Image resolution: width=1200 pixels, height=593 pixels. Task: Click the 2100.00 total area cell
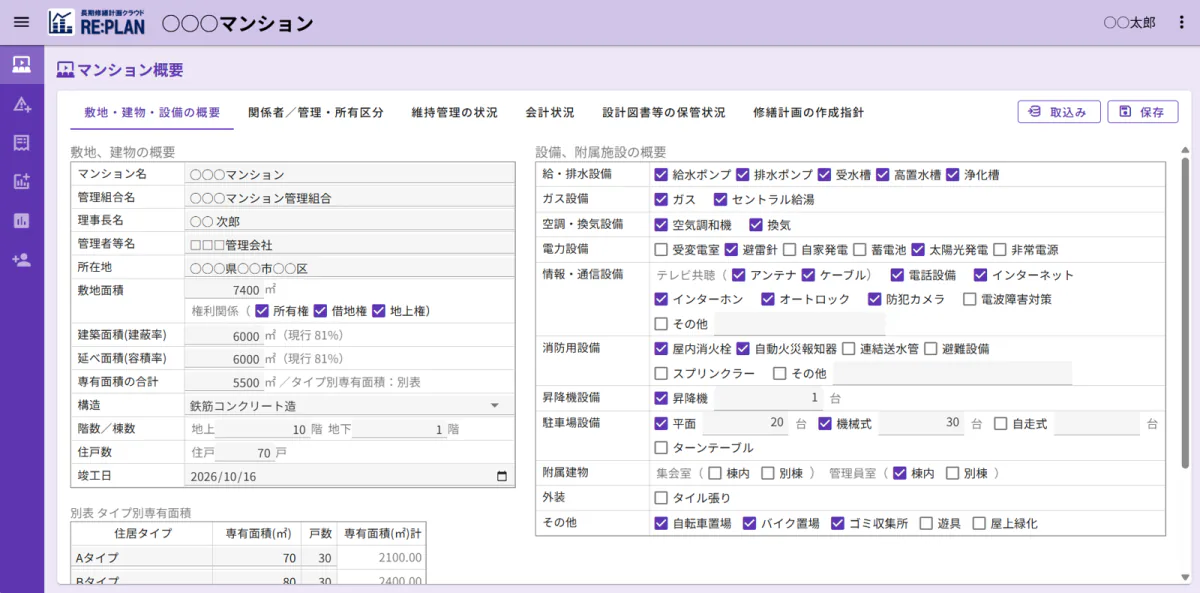click(x=381, y=558)
